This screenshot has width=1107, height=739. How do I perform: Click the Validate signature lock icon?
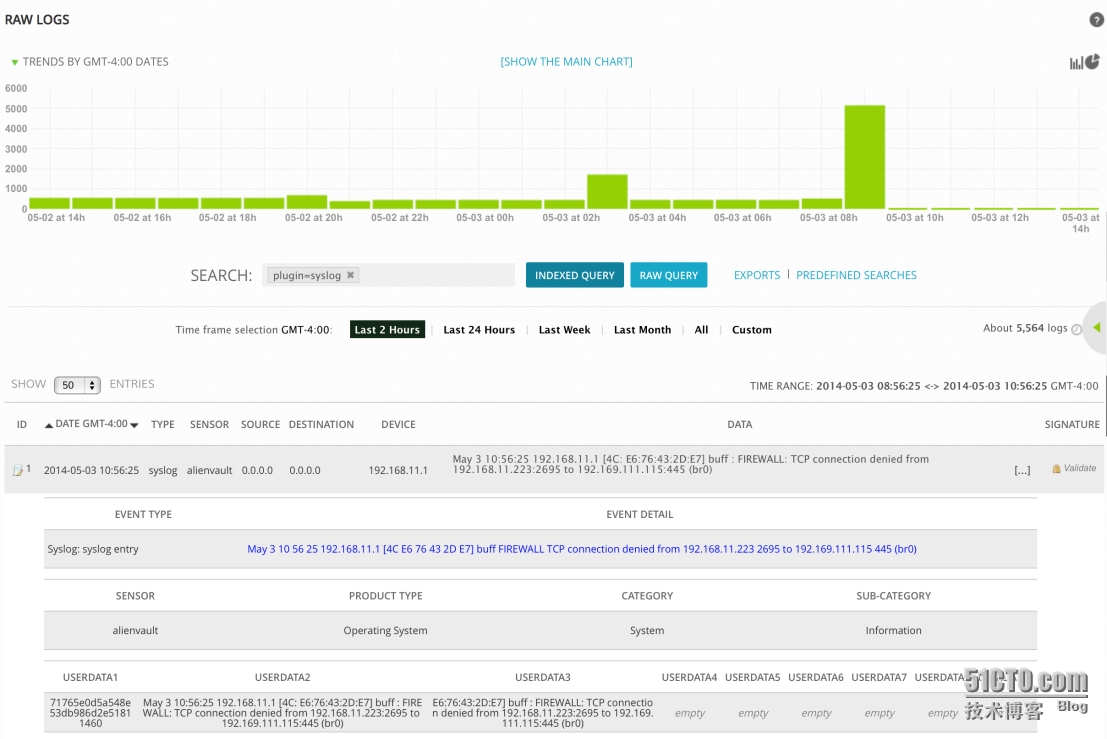pos(1056,468)
